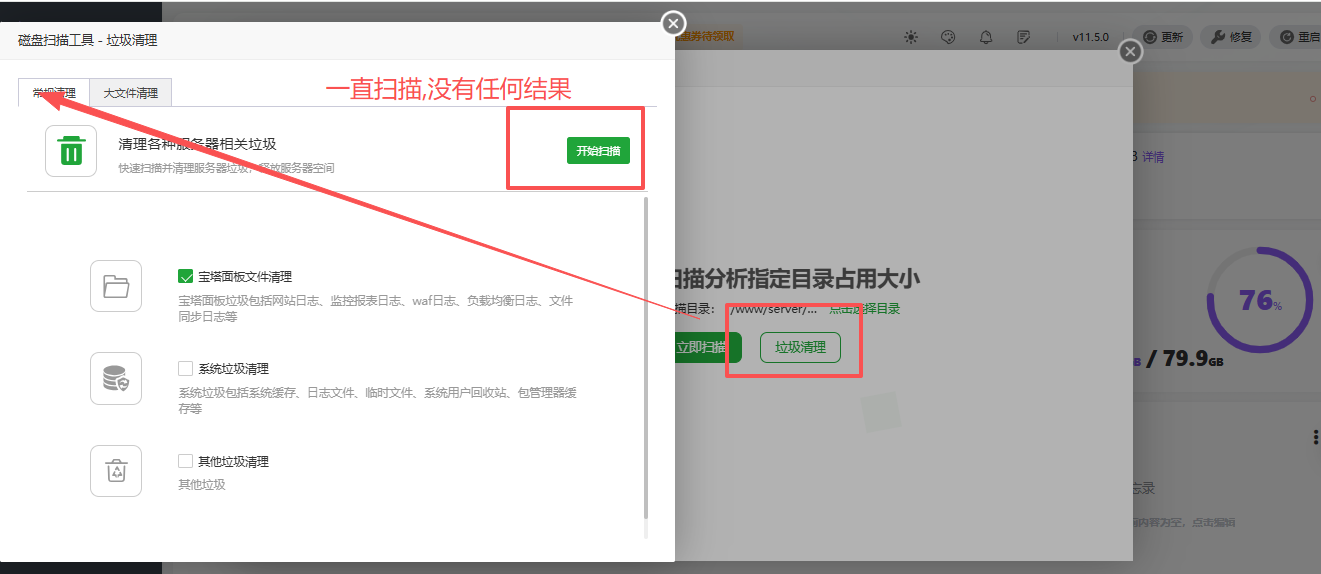Click the 详情 link in the panel
The image size is (1321, 574).
(x=1153, y=157)
